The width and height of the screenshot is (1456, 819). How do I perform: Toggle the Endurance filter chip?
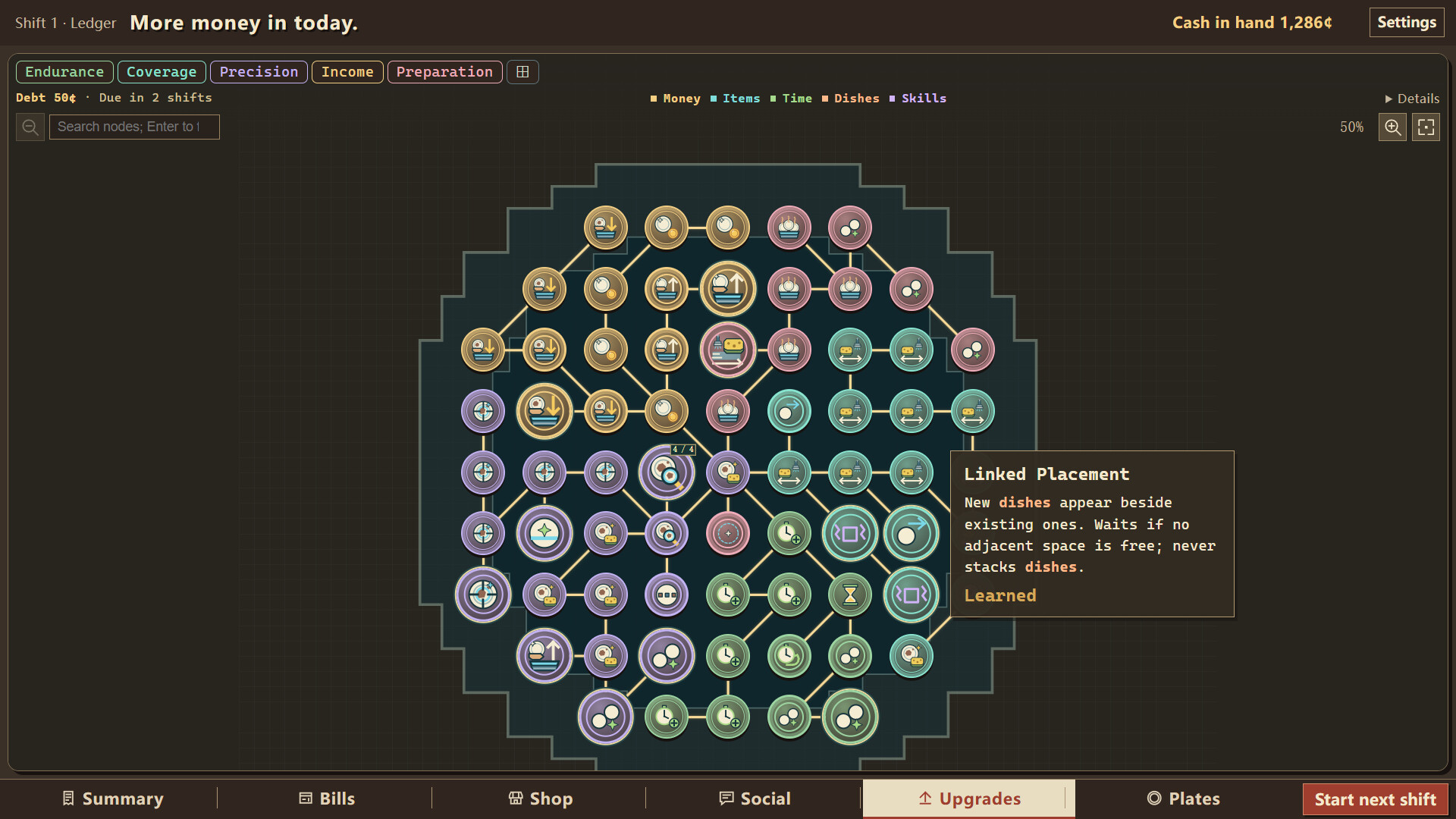(x=64, y=72)
